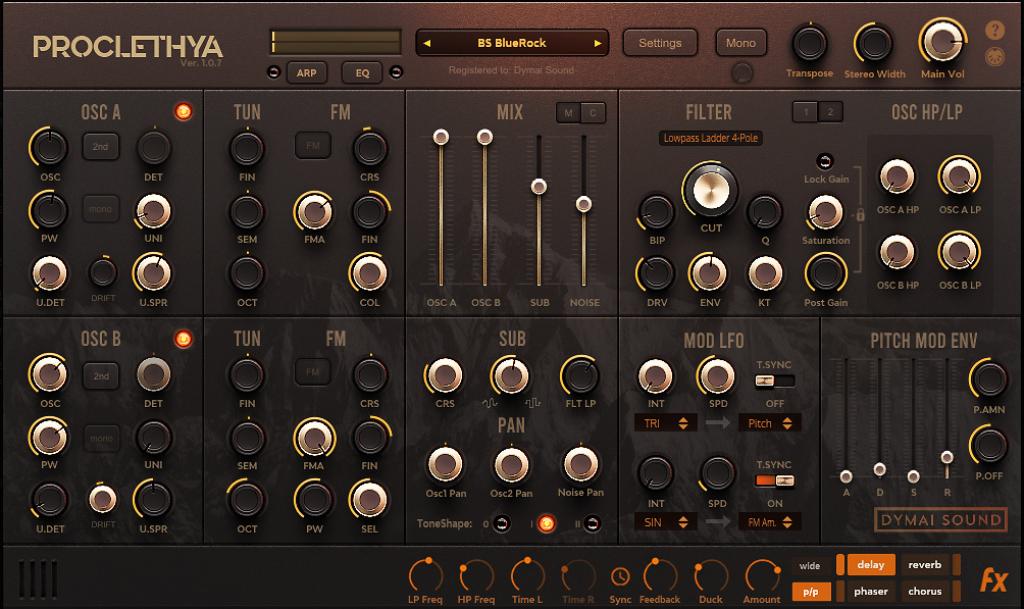Toggle the OSC A 2nd button
Screen dimensions: 1024x609
click(101, 146)
